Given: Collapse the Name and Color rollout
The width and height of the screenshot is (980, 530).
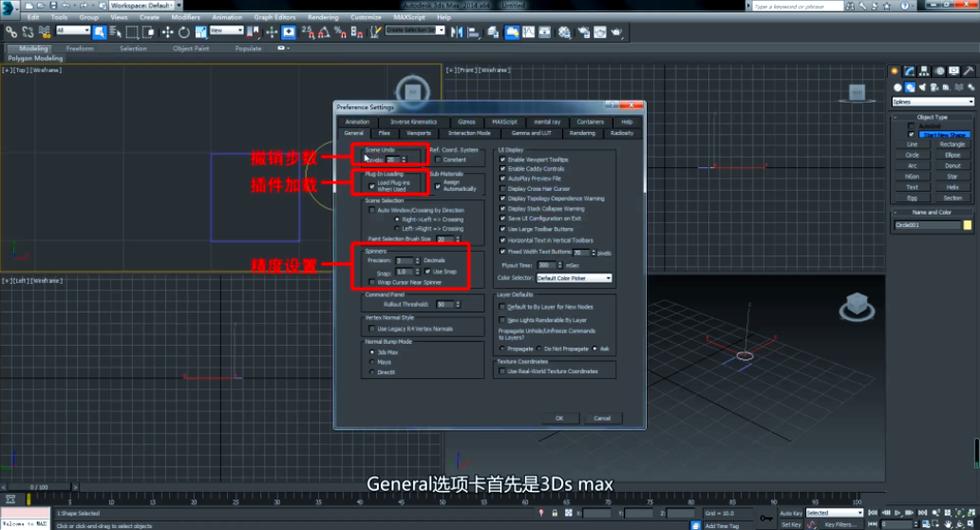Looking at the screenshot, I should (x=932, y=212).
